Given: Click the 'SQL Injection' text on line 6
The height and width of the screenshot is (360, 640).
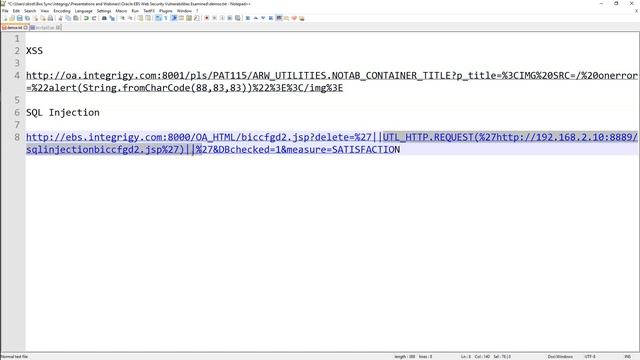Looking at the screenshot, I should [63, 113].
